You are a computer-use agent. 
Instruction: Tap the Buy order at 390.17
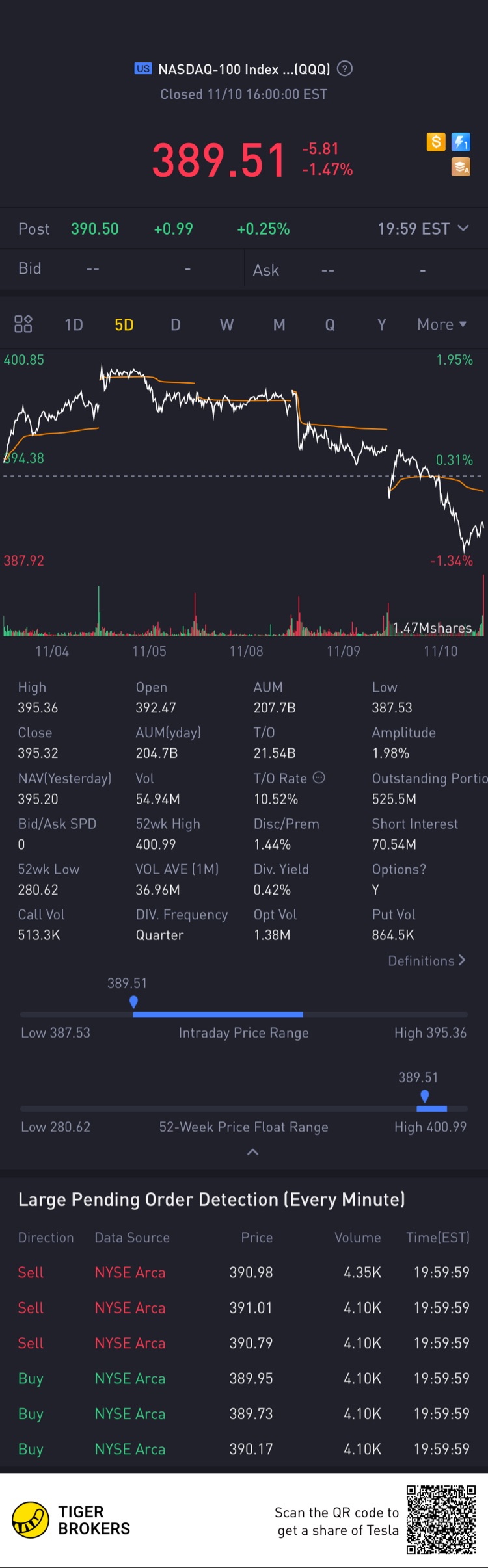coord(244,1449)
